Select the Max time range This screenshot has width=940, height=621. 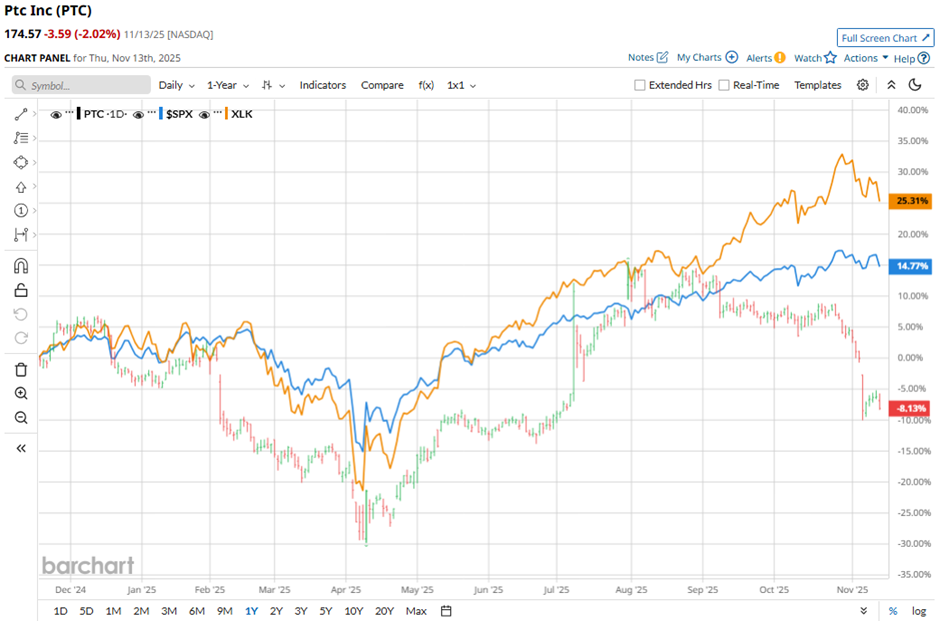416,611
